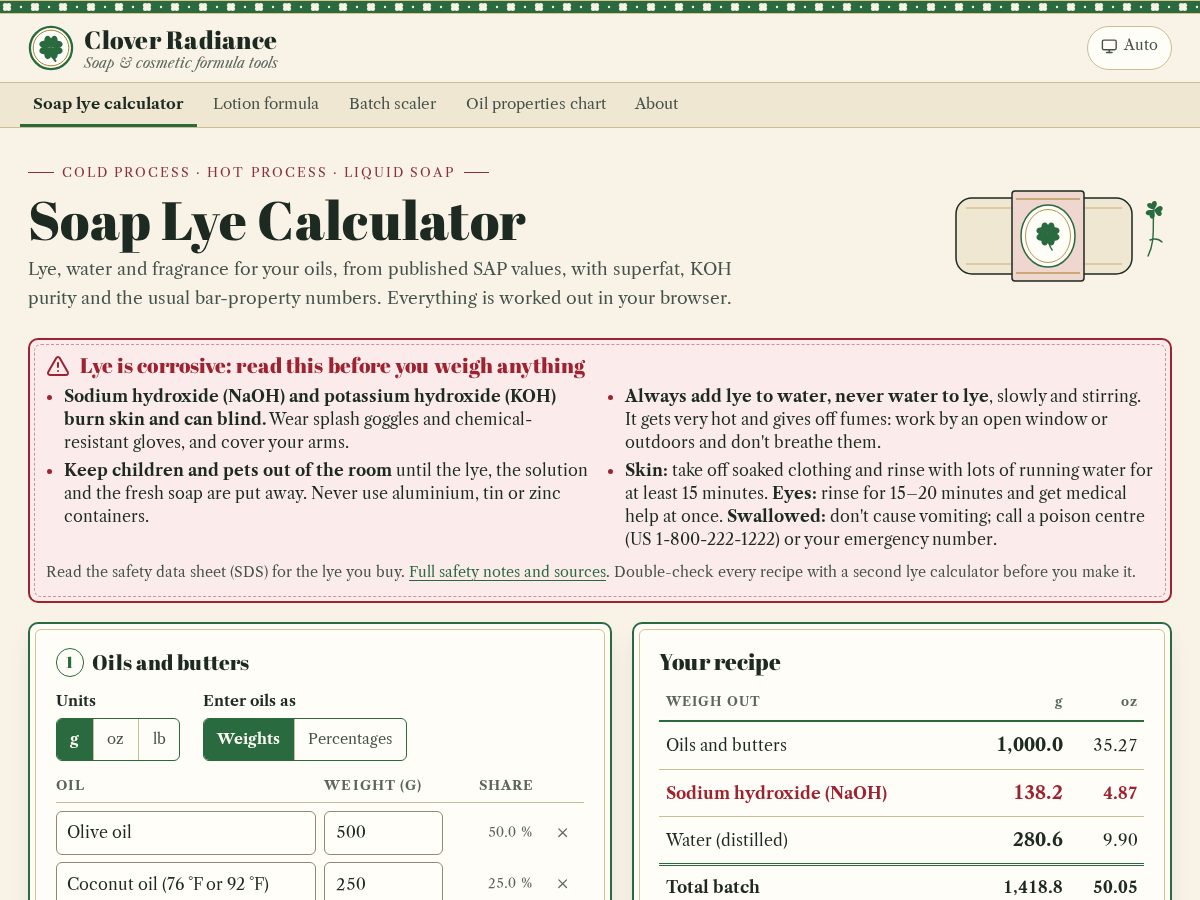Open the Auto theme switcher

1129,47
